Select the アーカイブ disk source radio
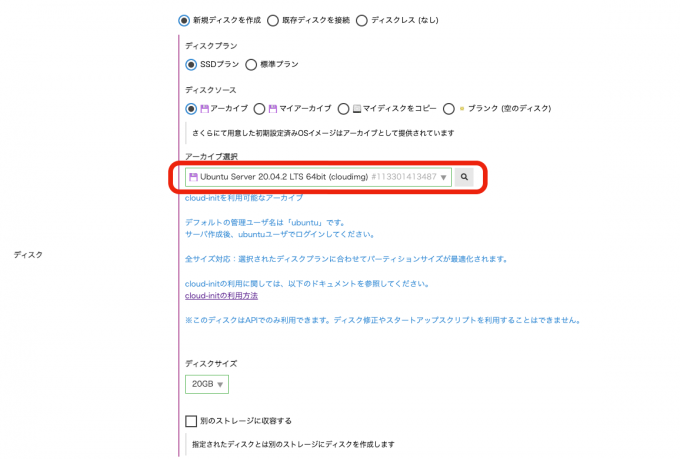This screenshot has height=459, width=680. pos(191,108)
